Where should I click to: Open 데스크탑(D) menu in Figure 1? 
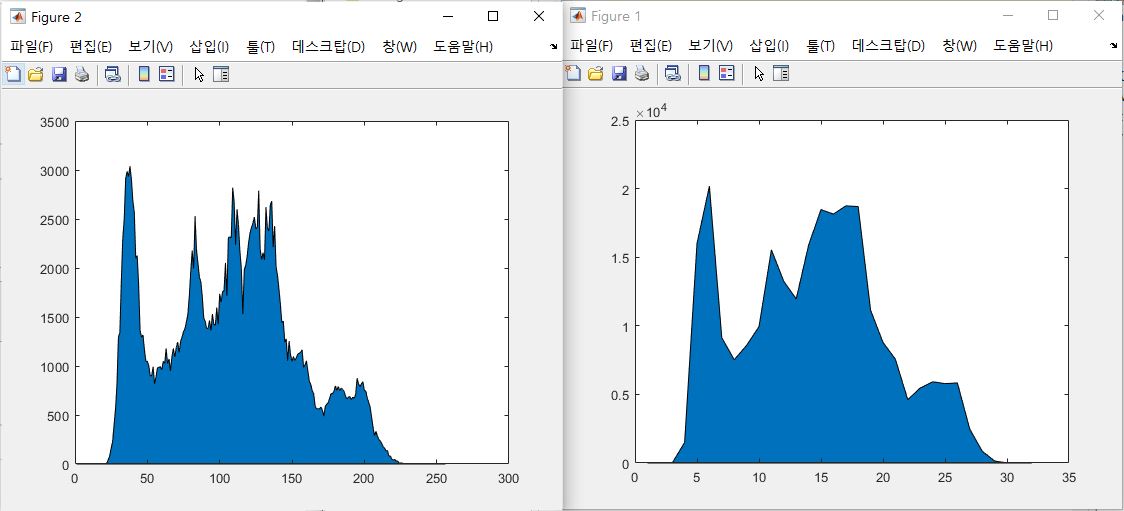(888, 46)
